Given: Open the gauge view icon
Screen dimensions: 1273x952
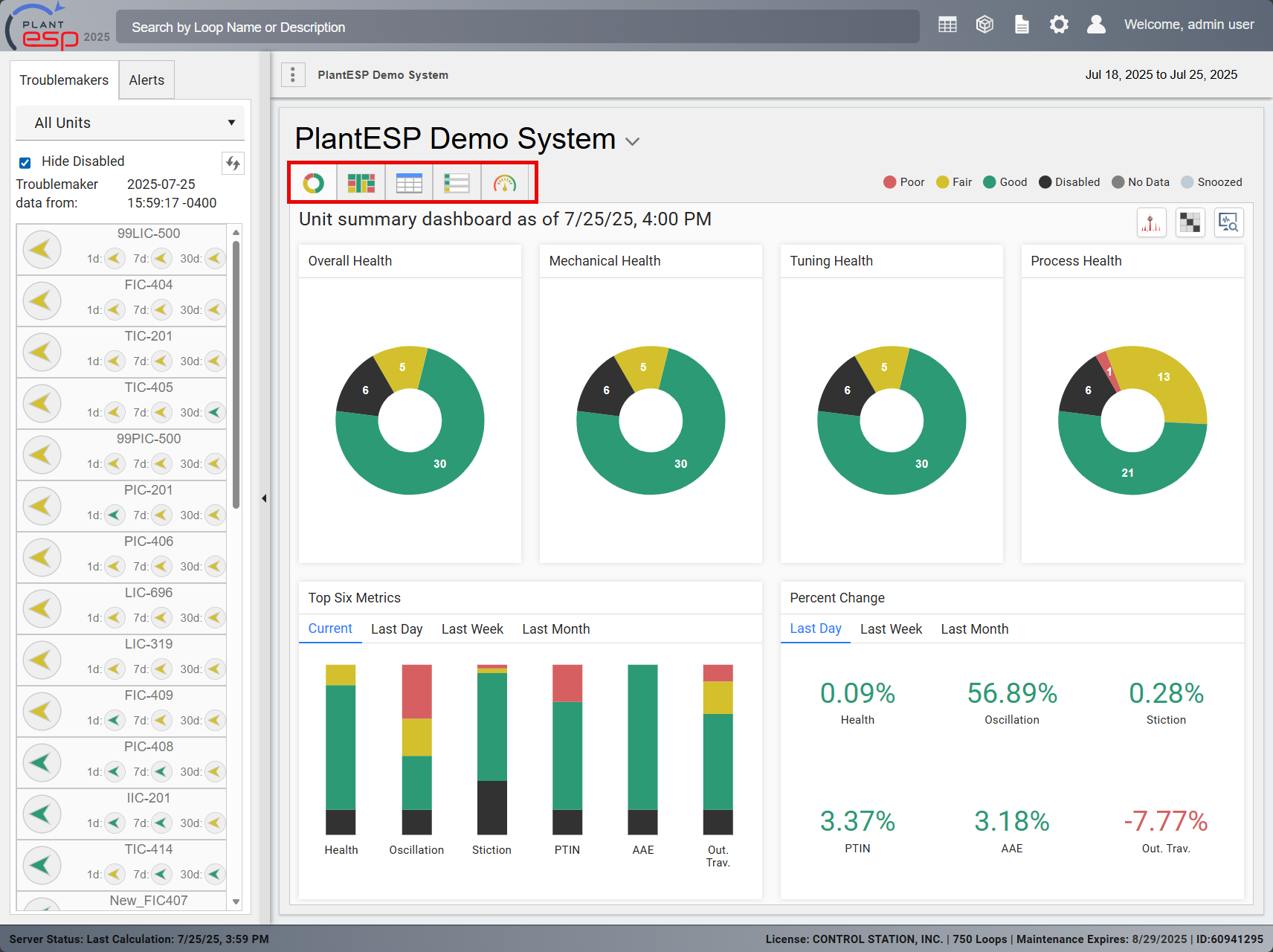Looking at the screenshot, I should (505, 183).
